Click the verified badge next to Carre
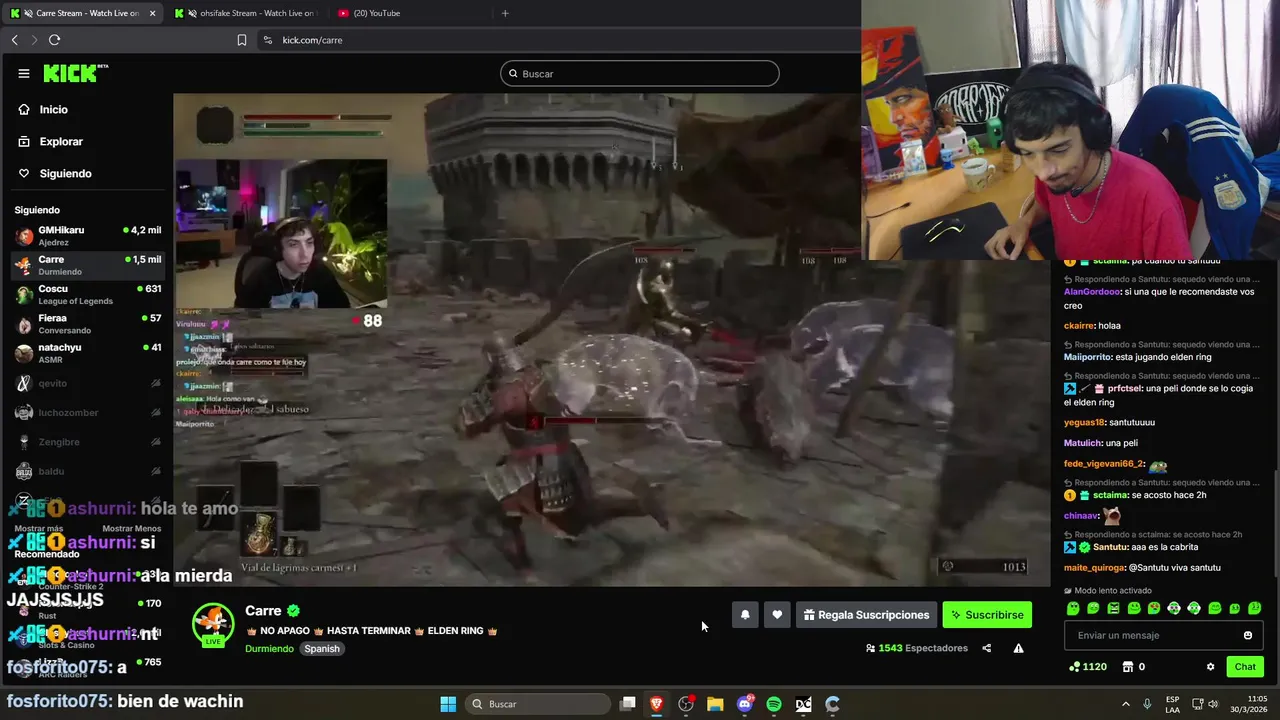The image size is (1280, 720). tap(294, 610)
